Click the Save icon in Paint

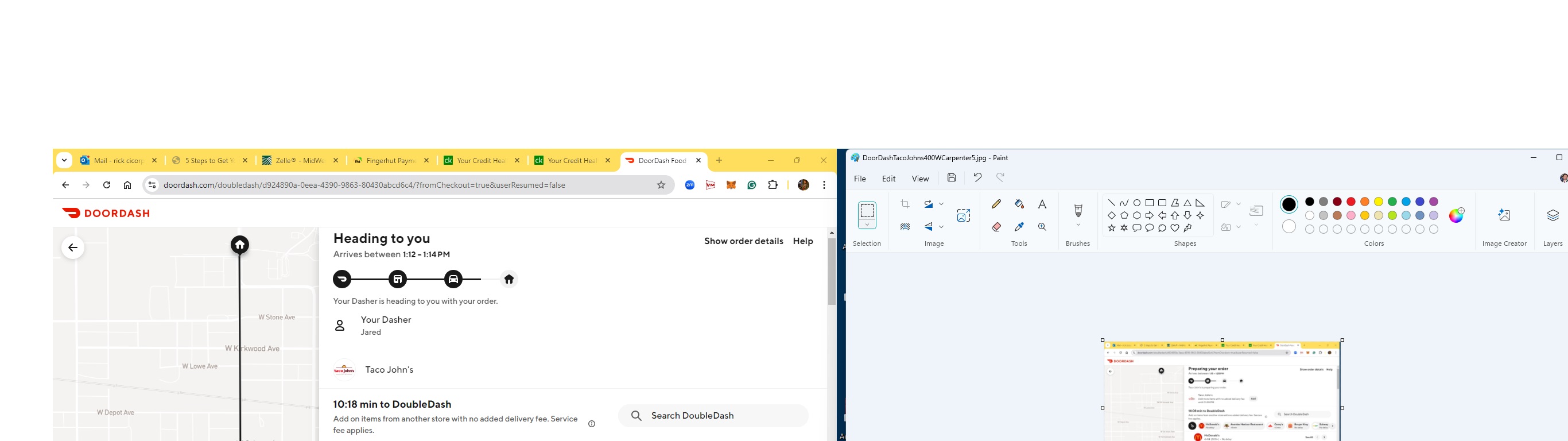(x=952, y=178)
